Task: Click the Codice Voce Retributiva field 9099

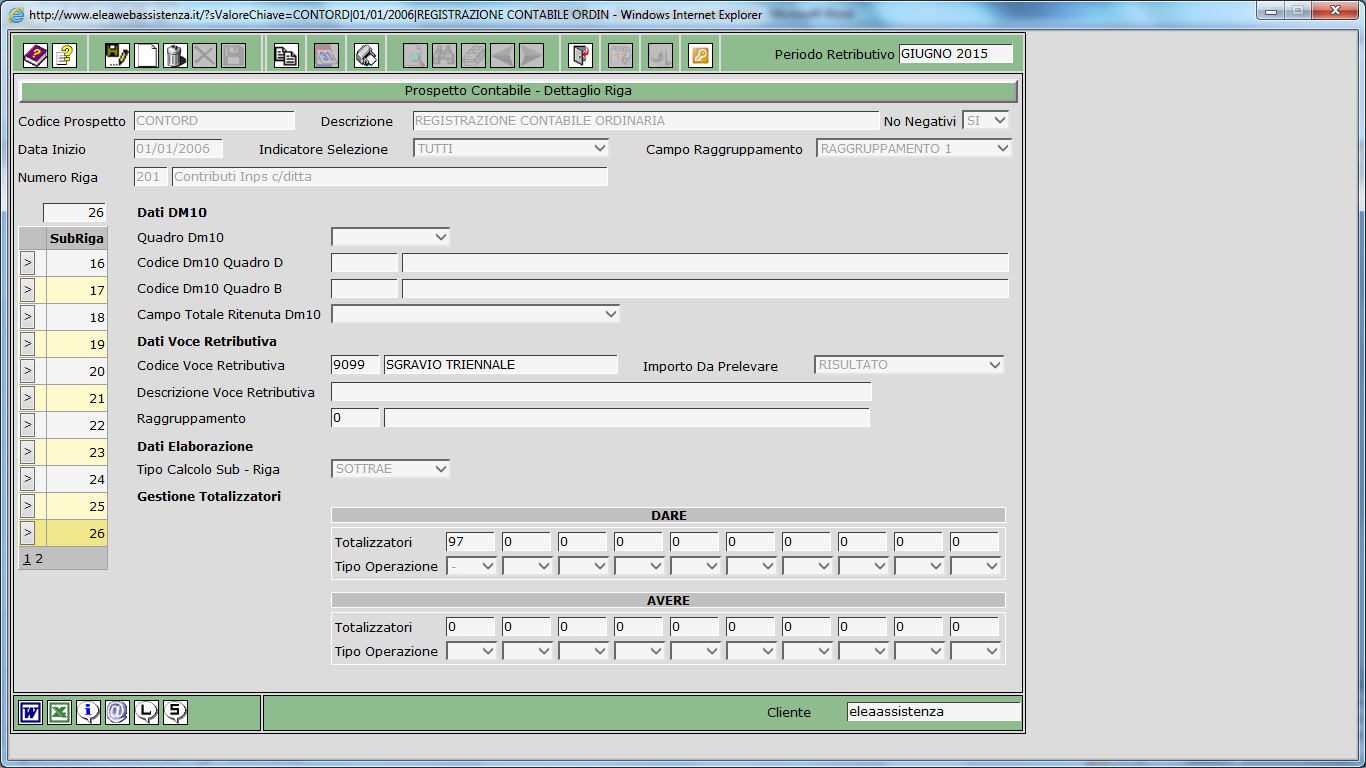Action: coord(355,365)
